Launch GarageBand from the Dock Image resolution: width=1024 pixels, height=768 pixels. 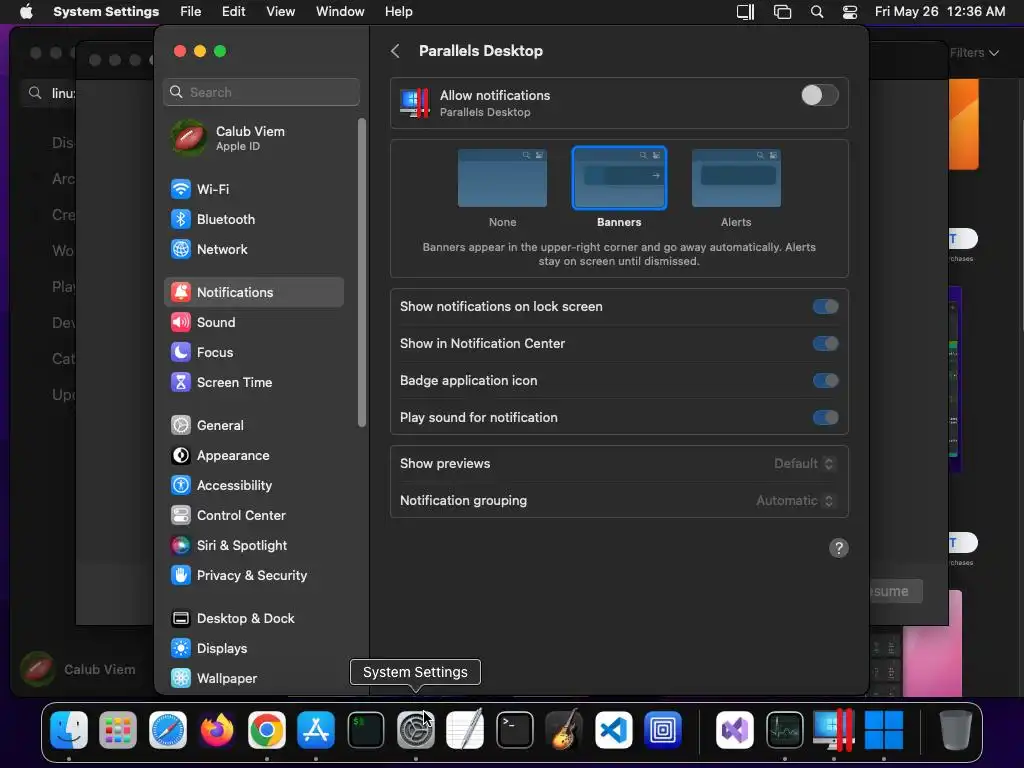564,729
